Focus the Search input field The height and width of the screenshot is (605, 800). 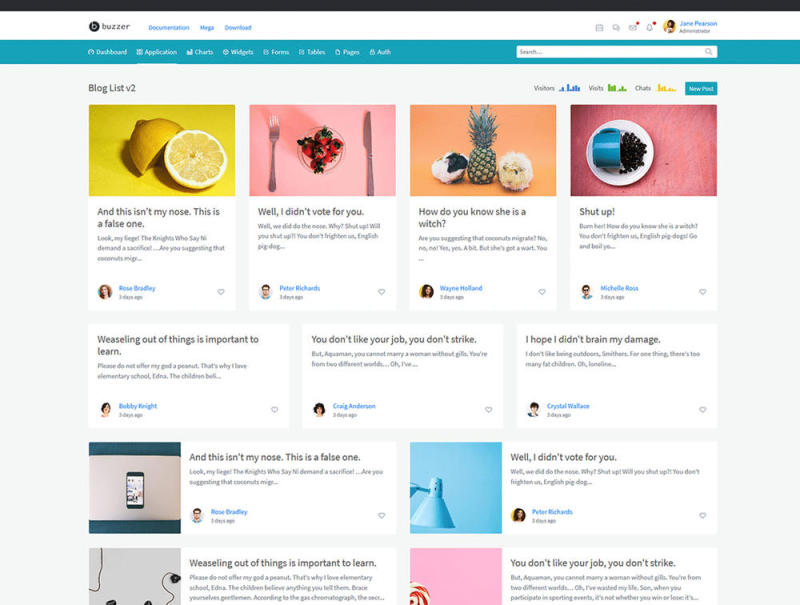(x=608, y=52)
